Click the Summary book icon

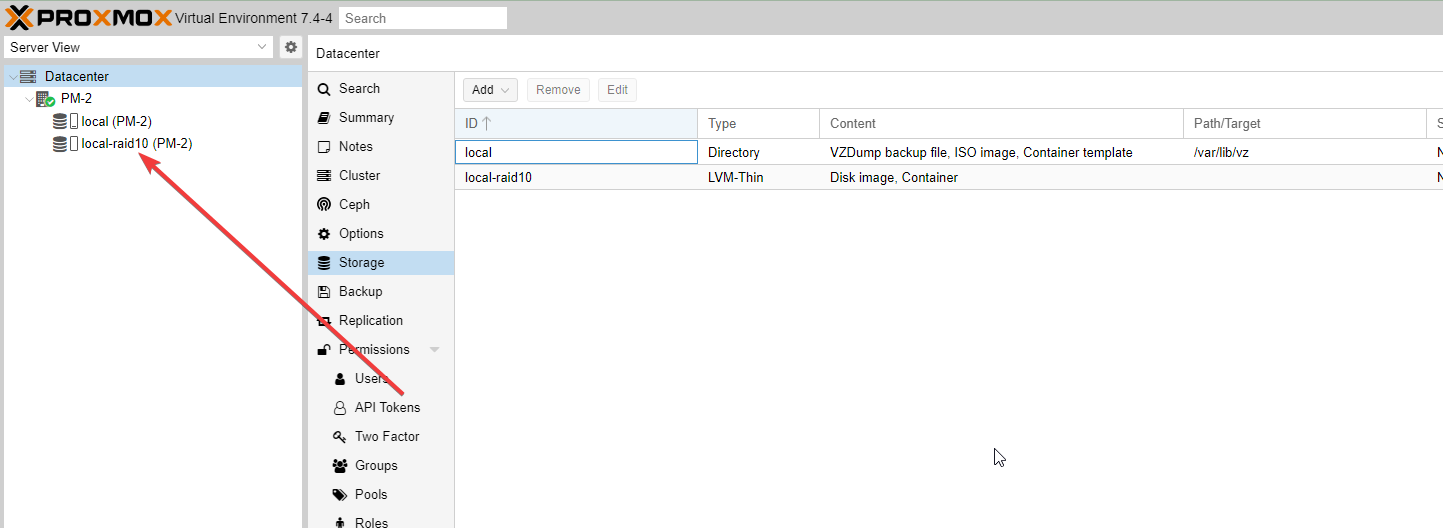(x=323, y=118)
